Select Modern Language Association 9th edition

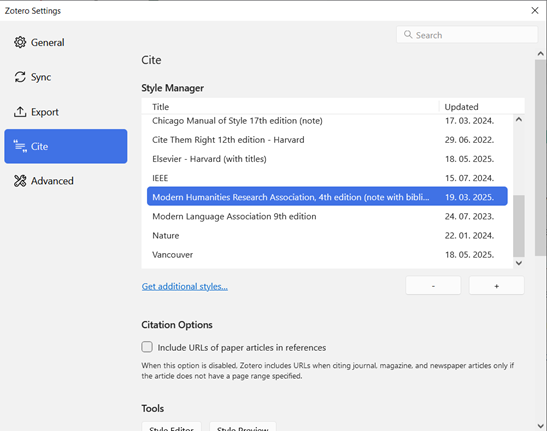coord(327,216)
